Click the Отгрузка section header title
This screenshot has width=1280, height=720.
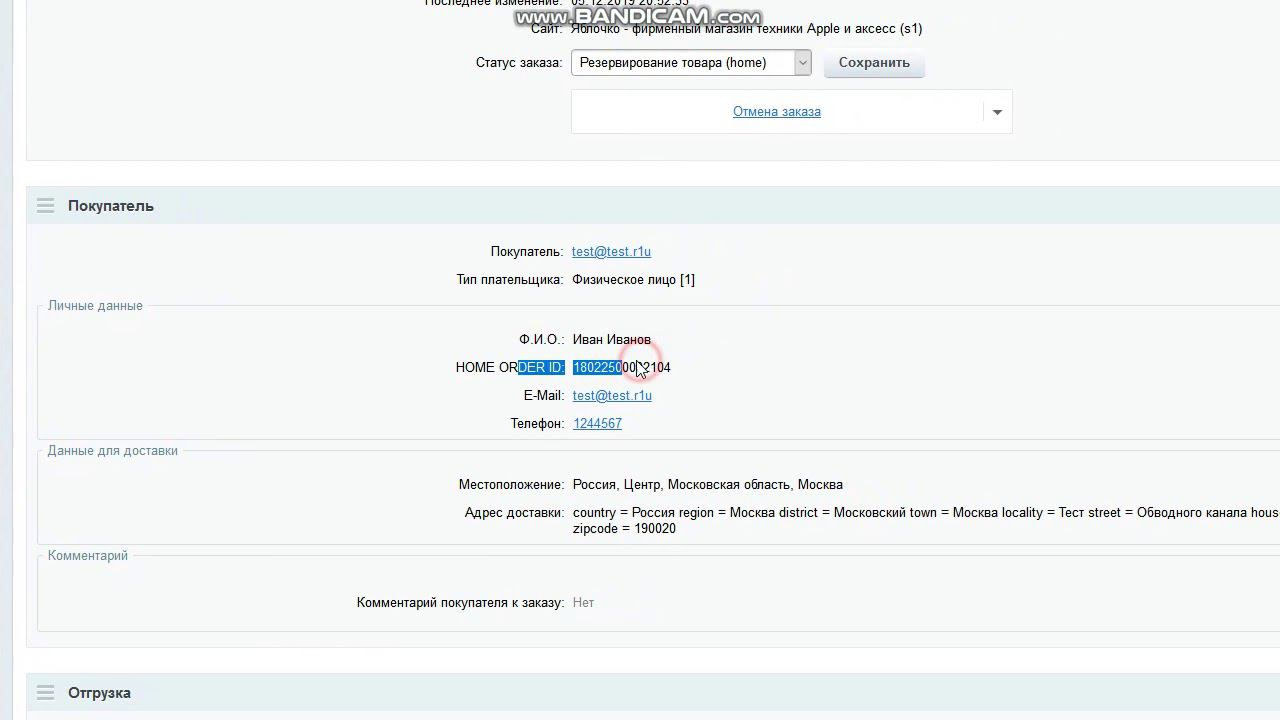tap(99, 693)
